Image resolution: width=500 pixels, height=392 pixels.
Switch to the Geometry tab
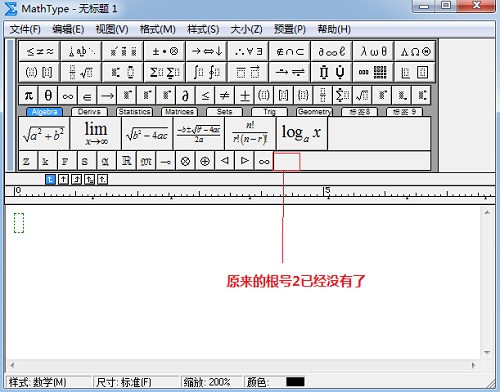314,112
